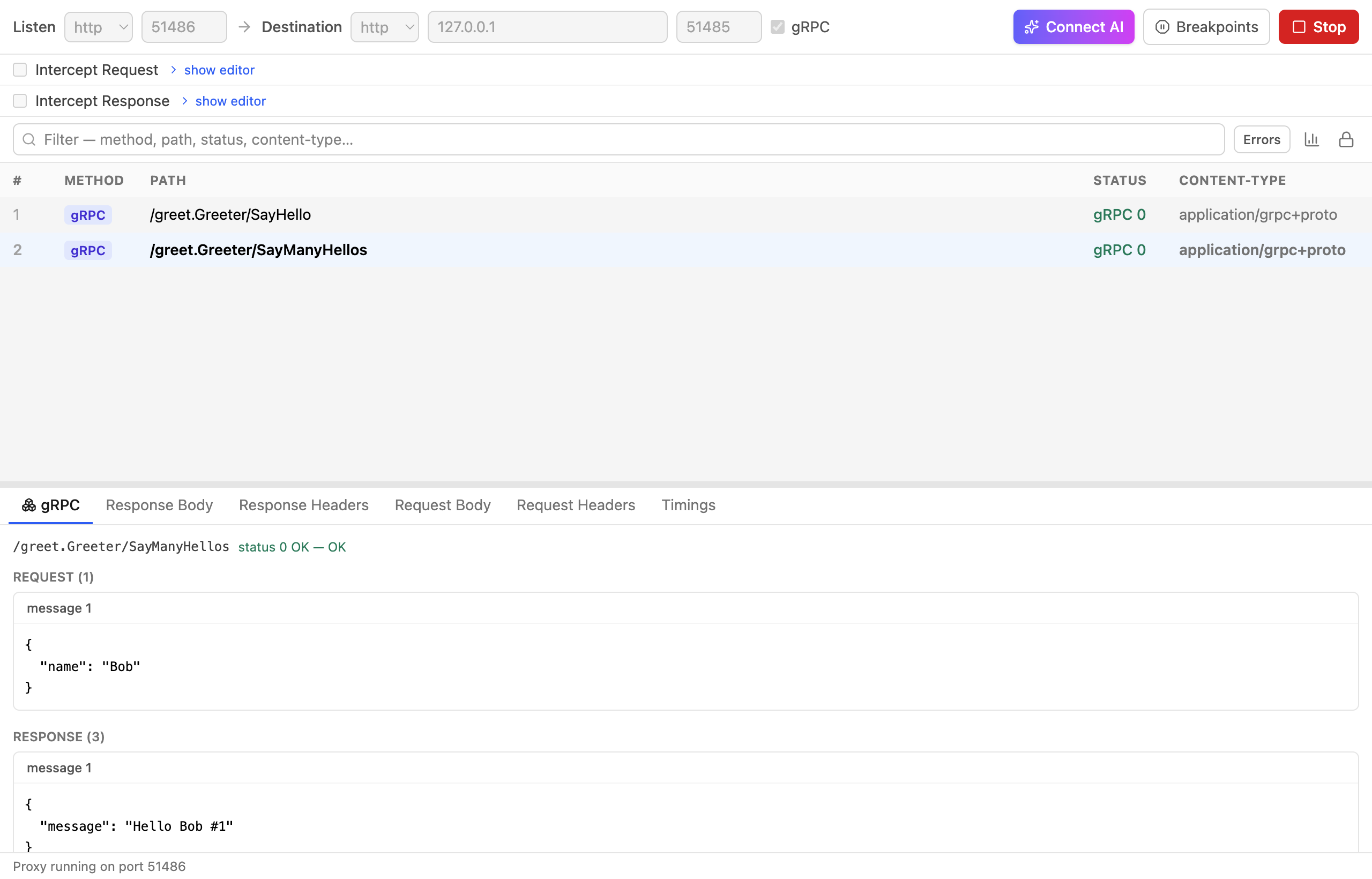Click the /greet.Greeter/SayManyHellos detail path
Image resolution: width=1372 pixels, height=879 pixels.
coord(121,547)
